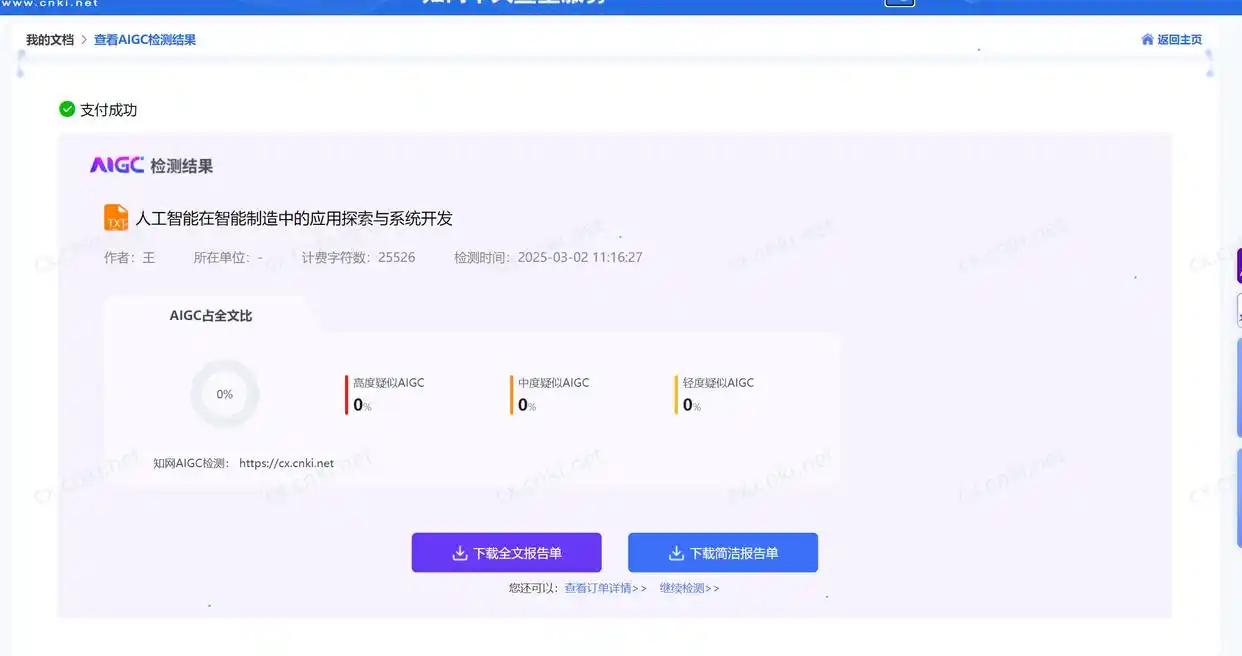Click the download icon on 下载全文报告单
1242x656 pixels.
coord(459,552)
